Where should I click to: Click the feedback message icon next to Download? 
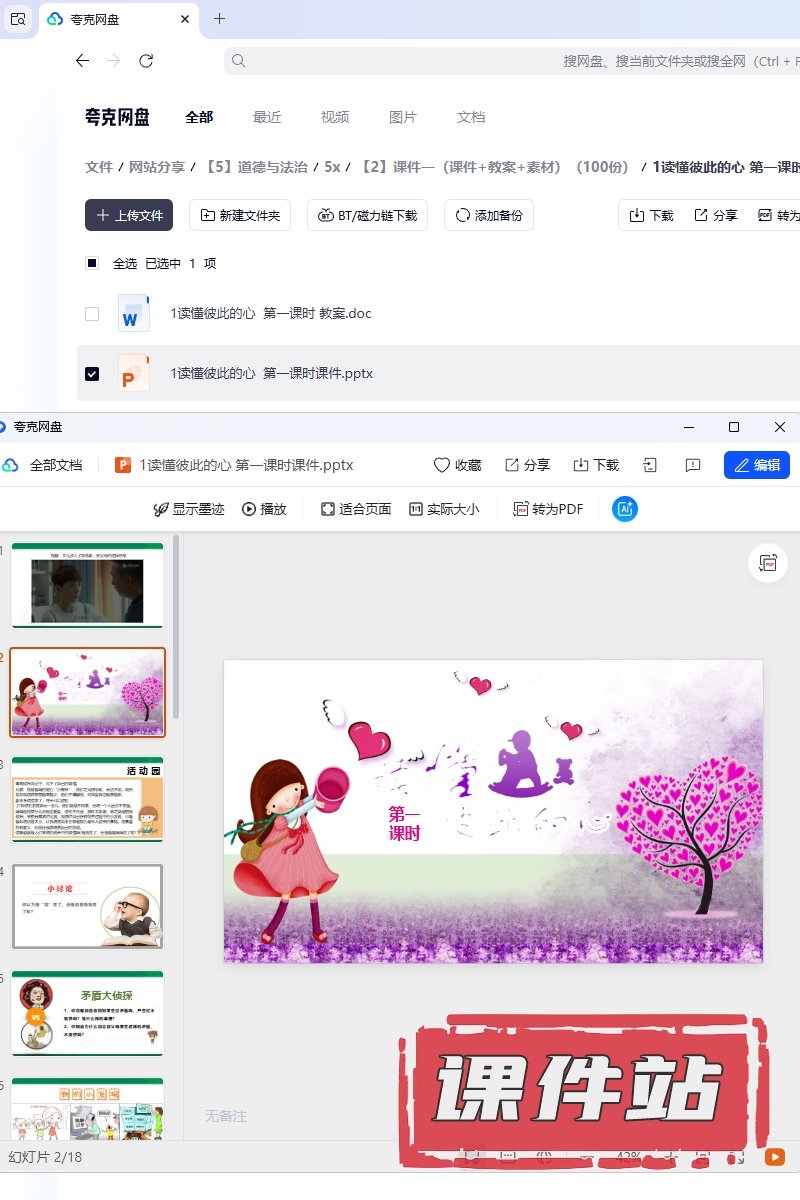(x=692, y=465)
